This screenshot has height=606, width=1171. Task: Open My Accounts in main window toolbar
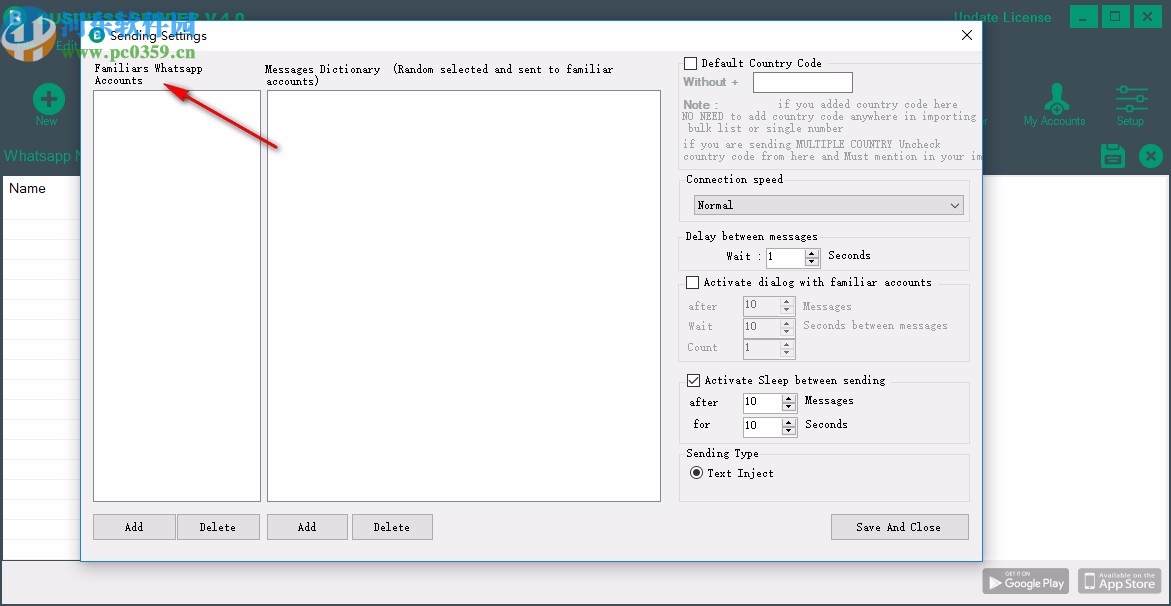click(x=1054, y=105)
